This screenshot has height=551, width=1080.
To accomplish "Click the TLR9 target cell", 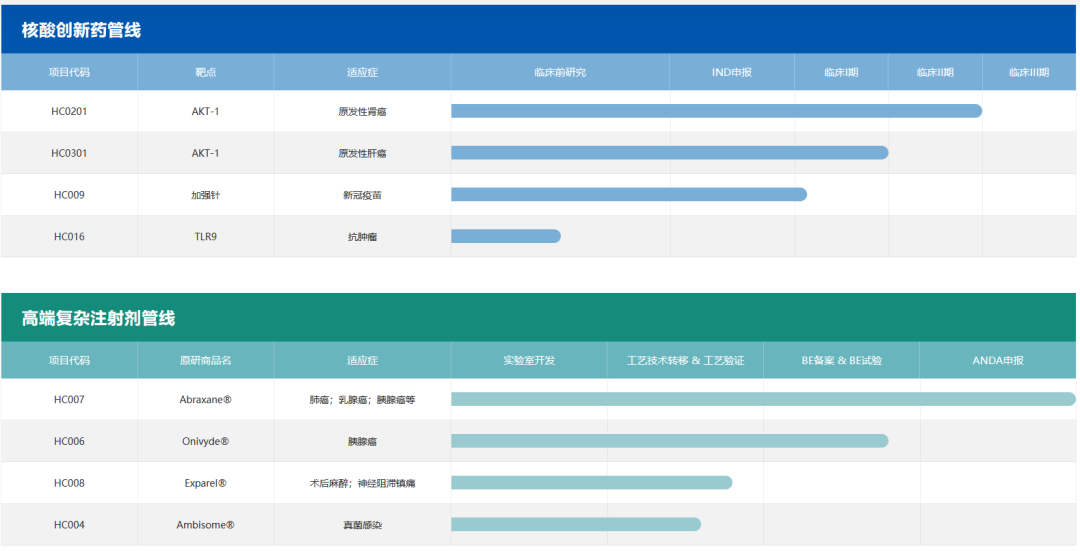I will [205, 236].
